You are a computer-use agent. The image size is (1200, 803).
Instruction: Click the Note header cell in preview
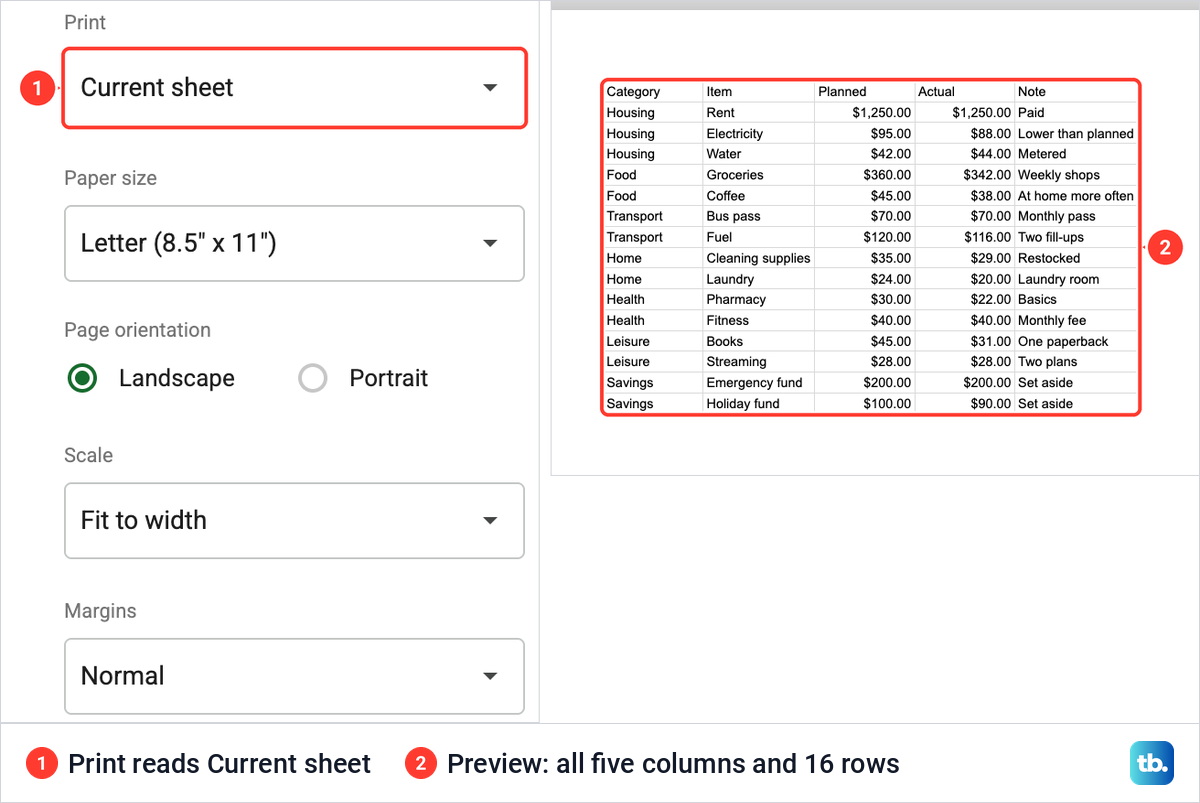coord(1076,92)
